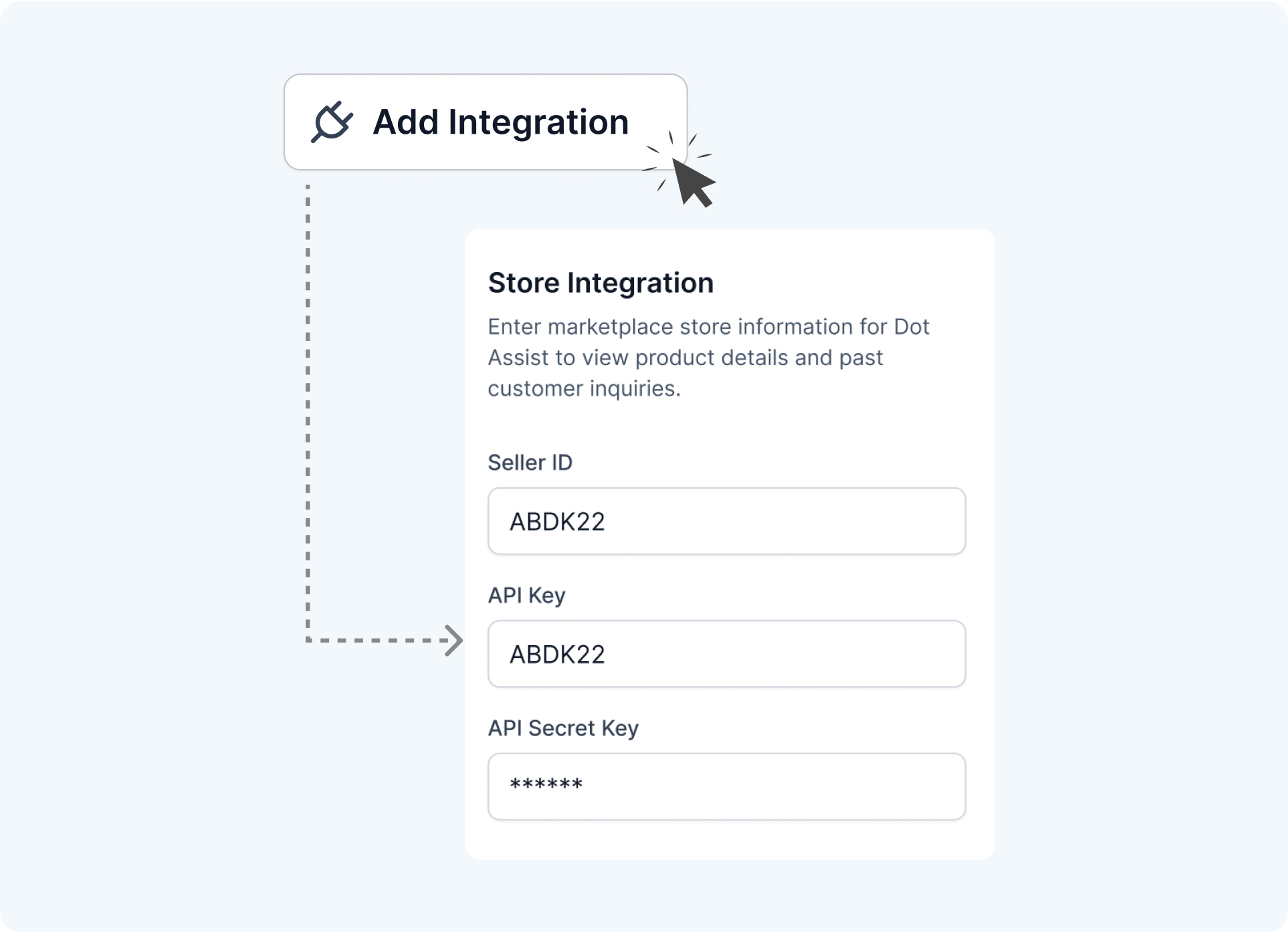Click the dashed arrow head pointing right

(455, 640)
